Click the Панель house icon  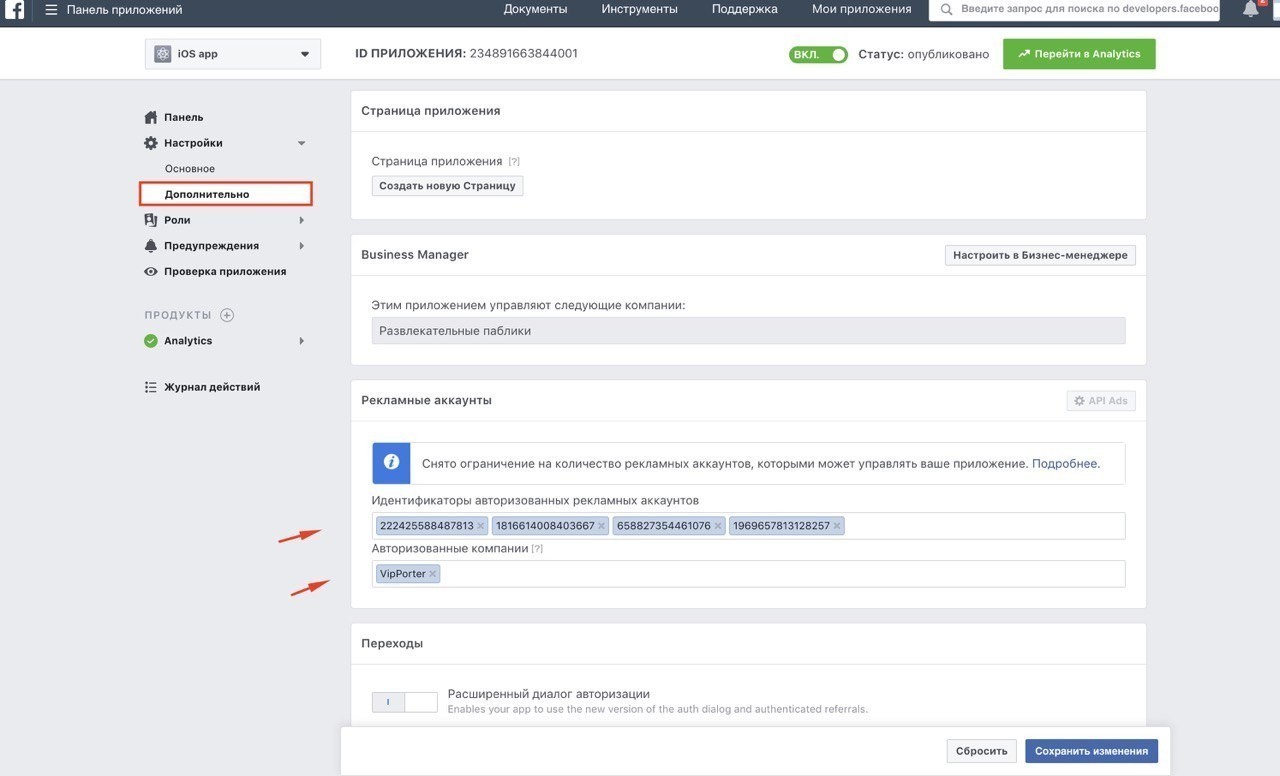click(151, 117)
